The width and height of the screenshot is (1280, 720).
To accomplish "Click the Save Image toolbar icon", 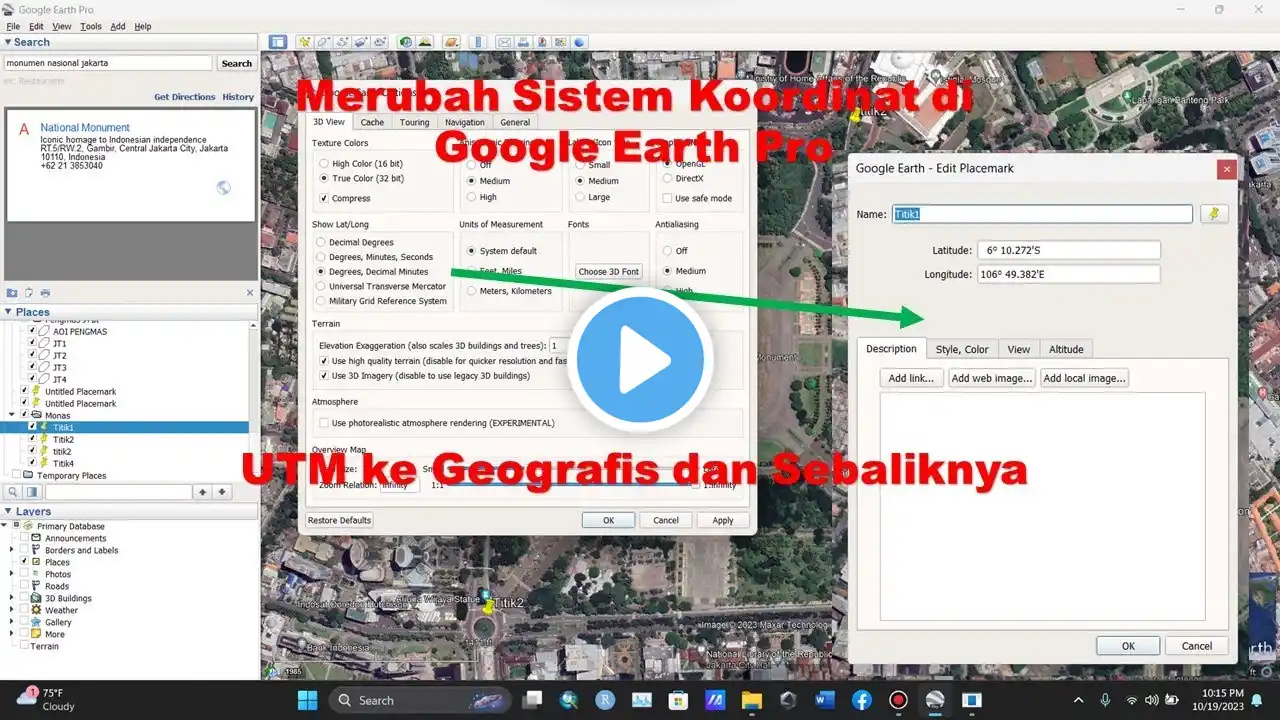I will tap(542, 42).
